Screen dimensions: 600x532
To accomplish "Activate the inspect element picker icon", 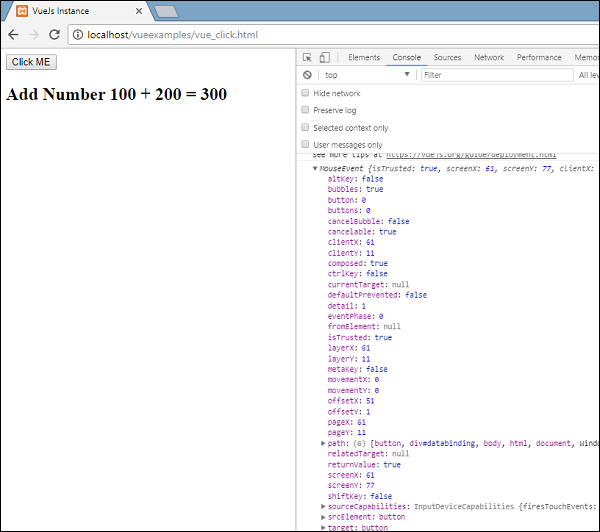I will coord(308,58).
